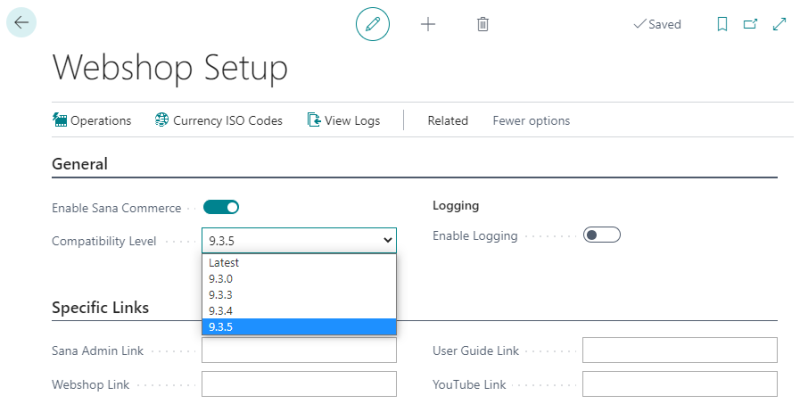The width and height of the screenshot is (800, 404).
Task: Open Currency ISO Codes action
Action: click(218, 120)
